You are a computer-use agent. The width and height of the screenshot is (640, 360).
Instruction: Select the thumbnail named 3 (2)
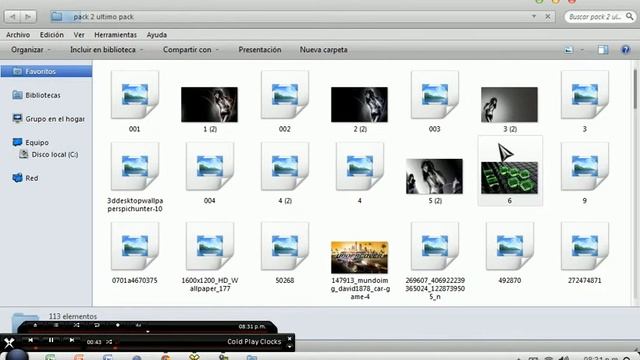click(509, 104)
